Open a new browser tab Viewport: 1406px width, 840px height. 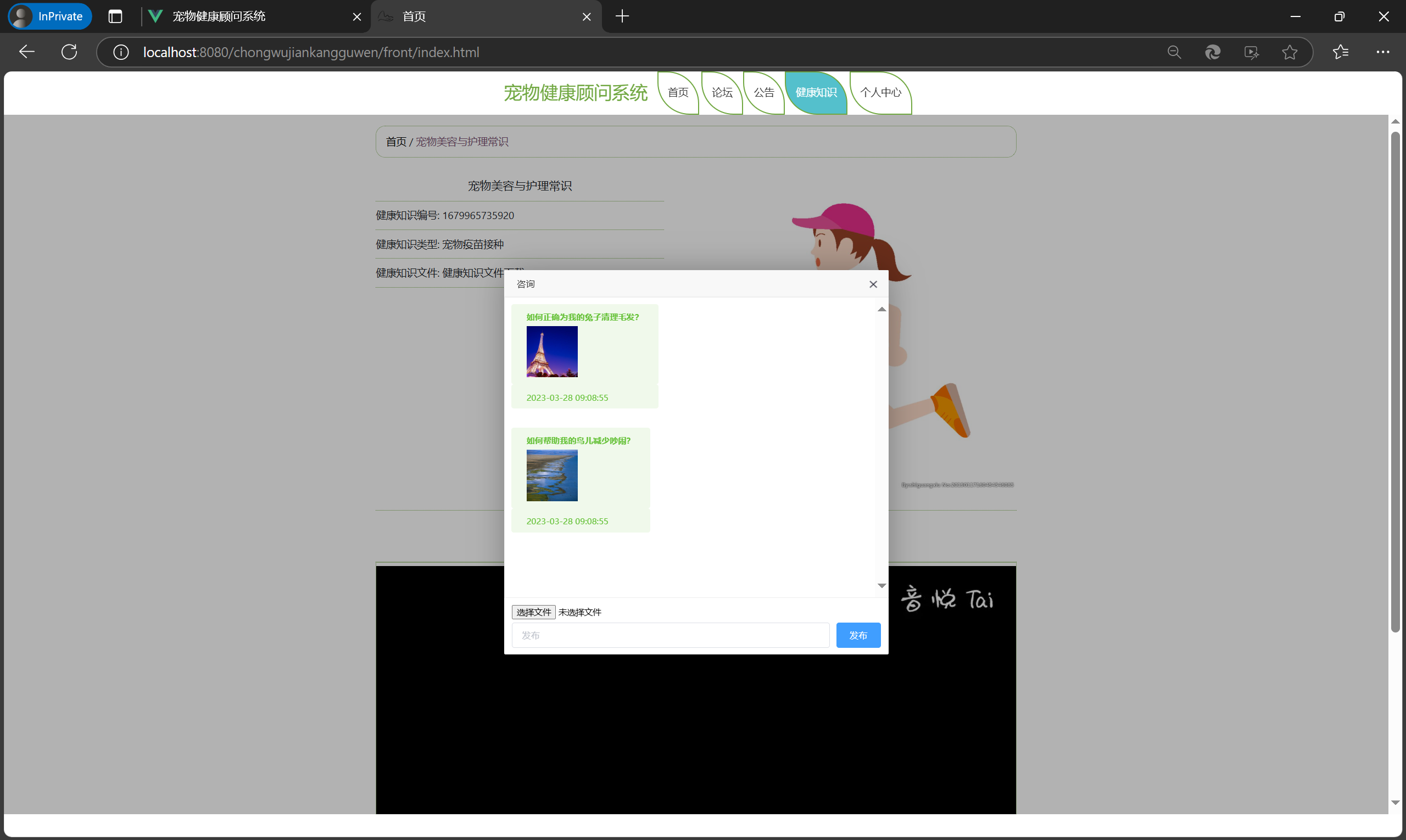pos(622,16)
